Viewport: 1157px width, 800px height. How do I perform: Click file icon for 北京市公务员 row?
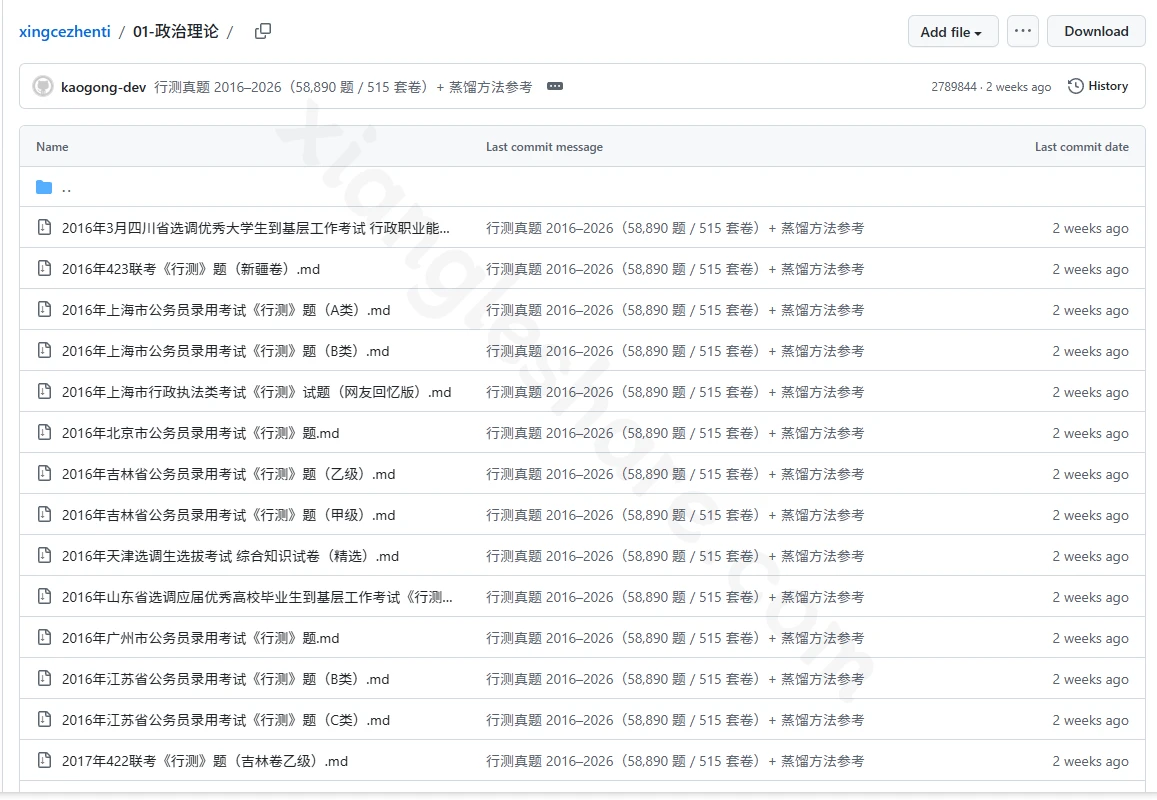[44, 432]
